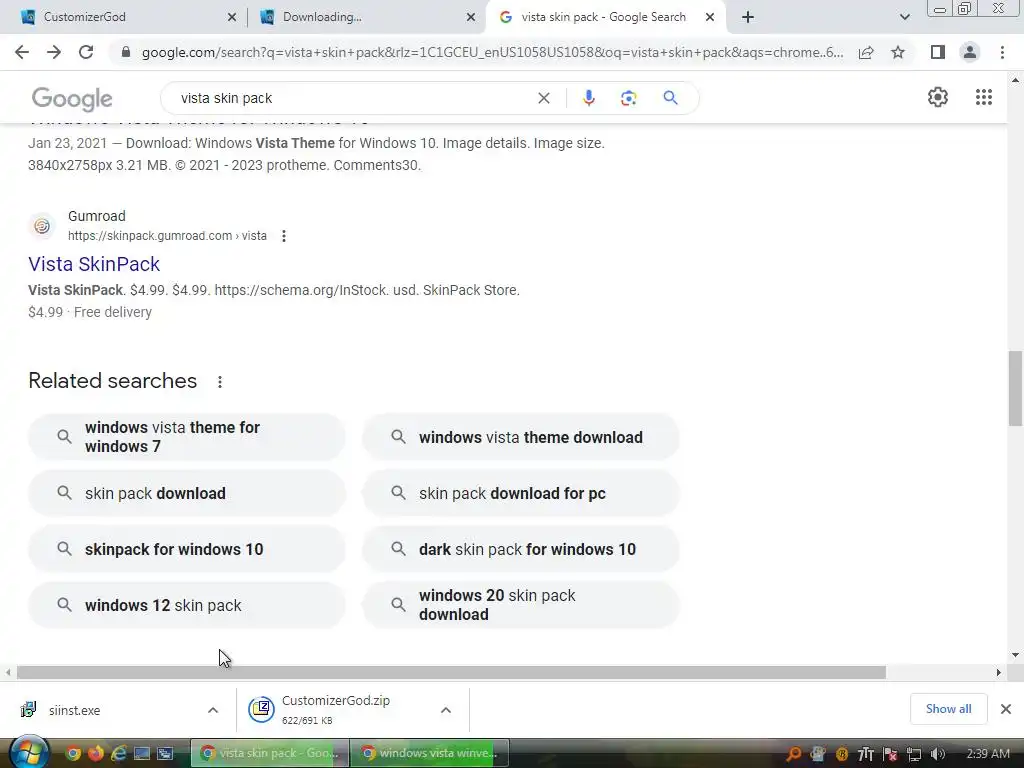Click the scroll down arrow

click(1015, 655)
